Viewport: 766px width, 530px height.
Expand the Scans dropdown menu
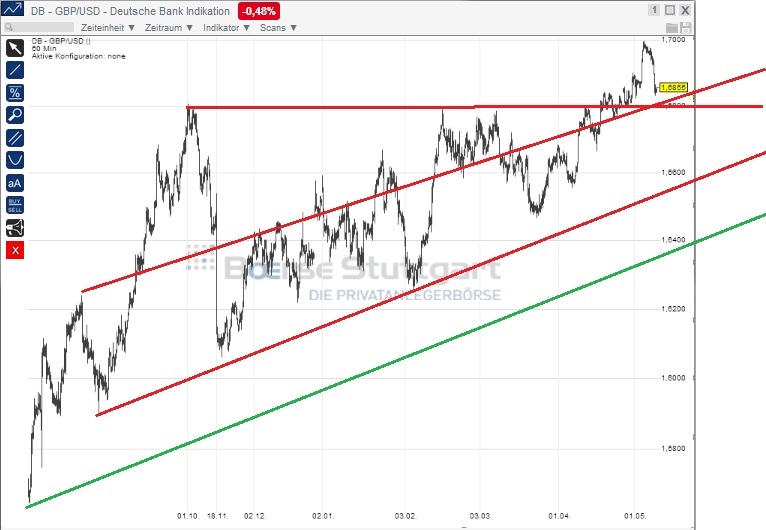pos(278,28)
